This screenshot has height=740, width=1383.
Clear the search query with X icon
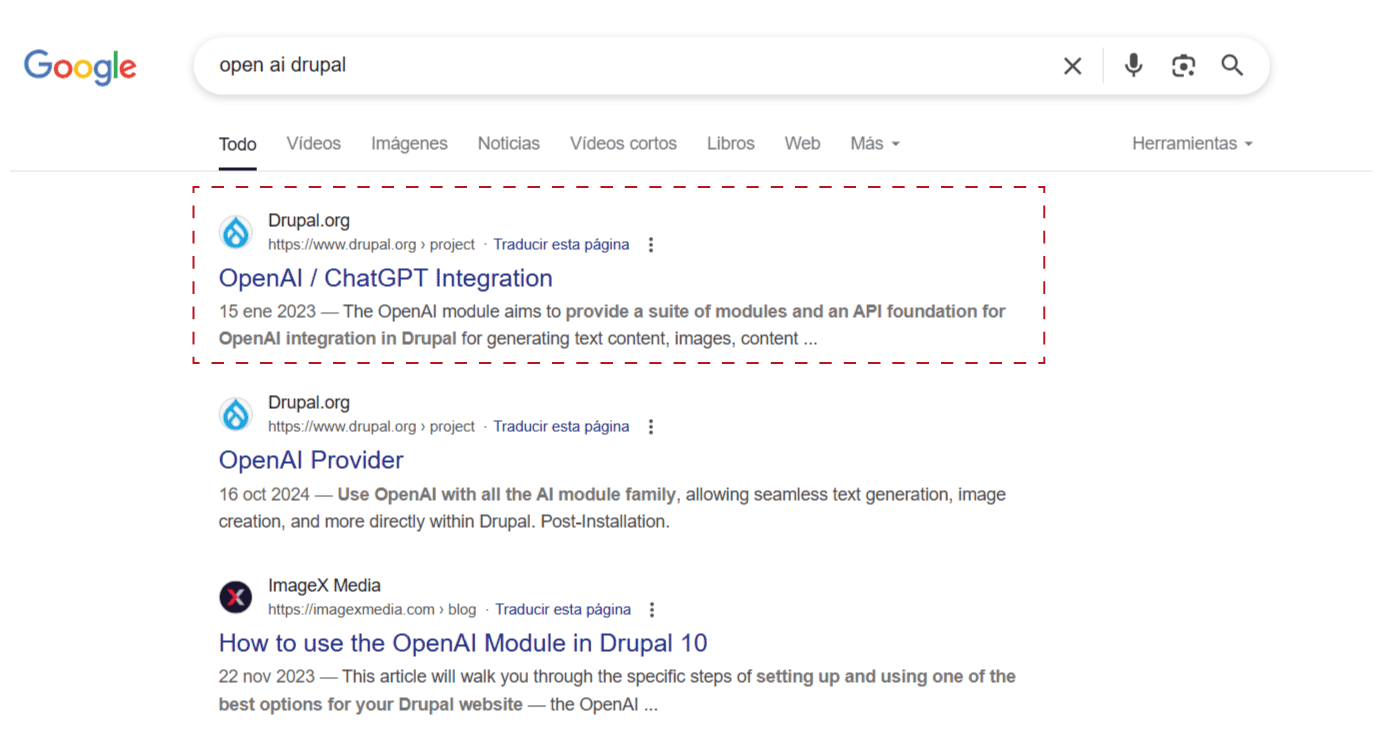point(1072,66)
